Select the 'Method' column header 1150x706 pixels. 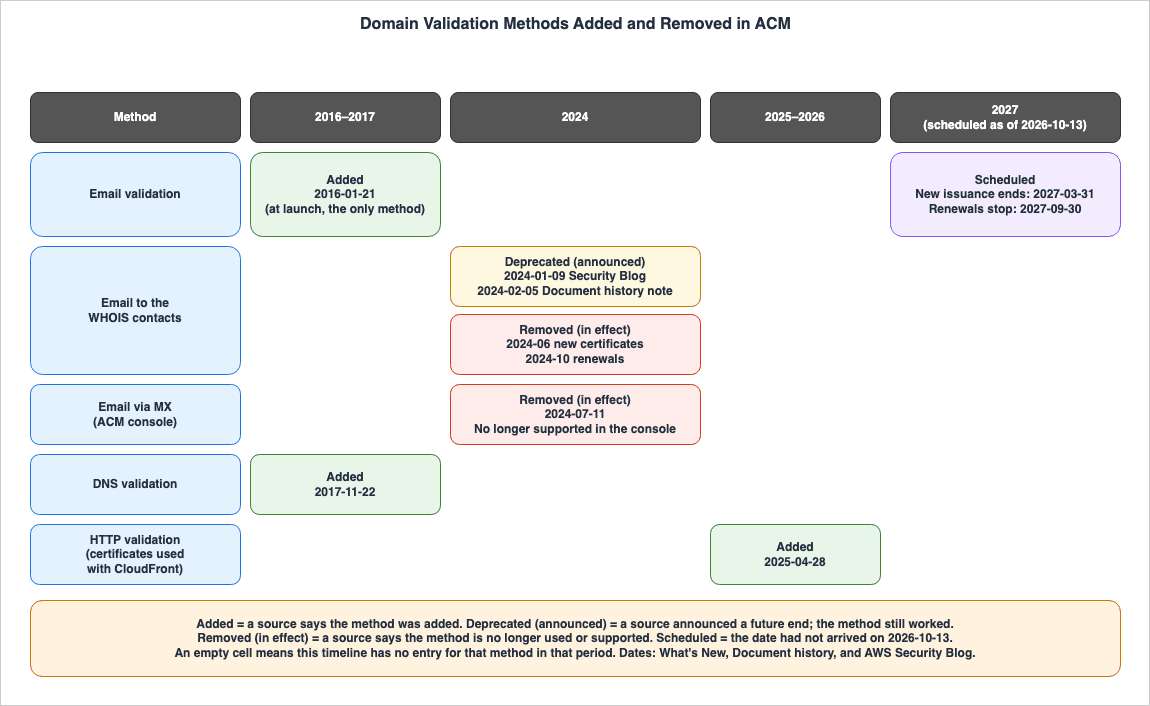[135, 117]
